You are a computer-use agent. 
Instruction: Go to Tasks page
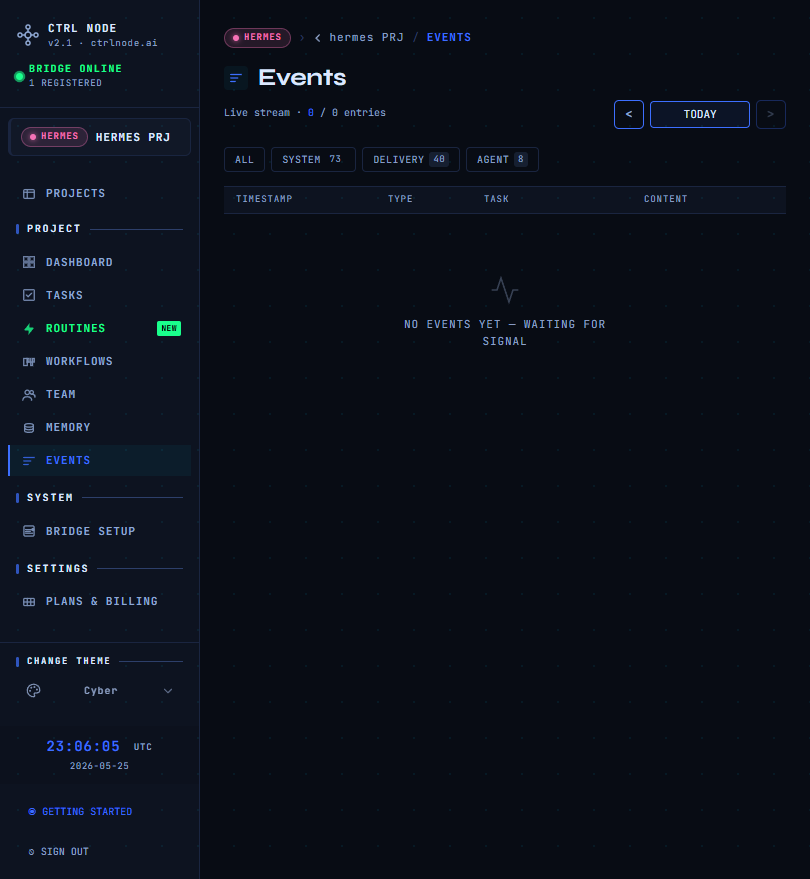pos(100,295)
